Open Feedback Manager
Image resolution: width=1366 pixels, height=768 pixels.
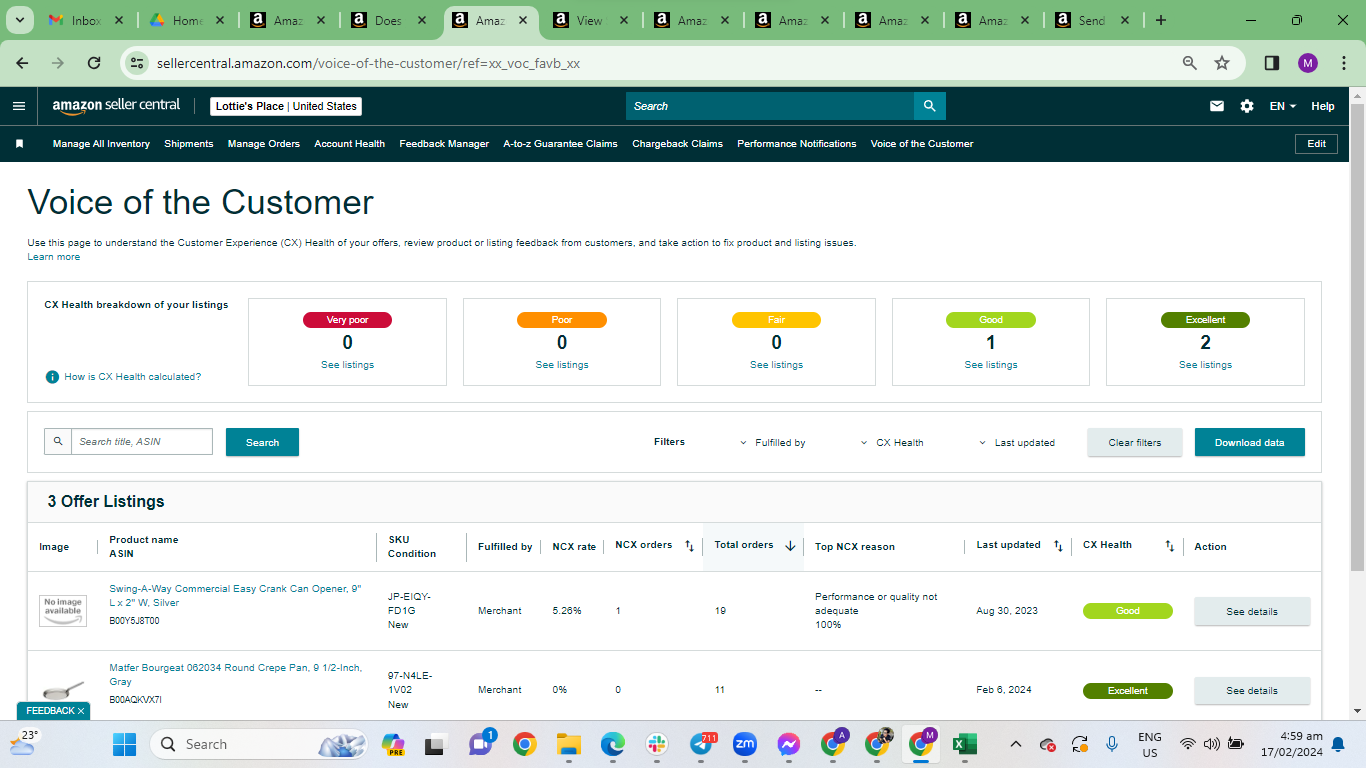(444, 144)
